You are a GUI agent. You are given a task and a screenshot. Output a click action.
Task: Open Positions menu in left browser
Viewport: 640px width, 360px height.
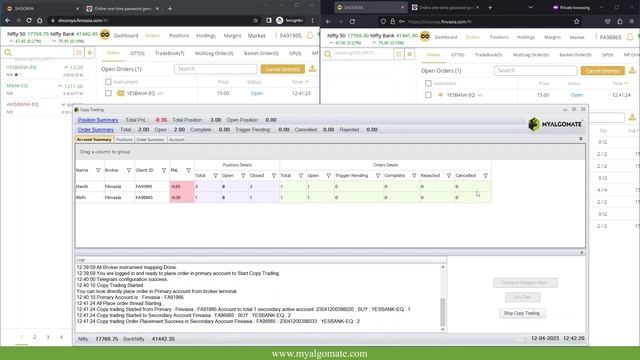179,36
